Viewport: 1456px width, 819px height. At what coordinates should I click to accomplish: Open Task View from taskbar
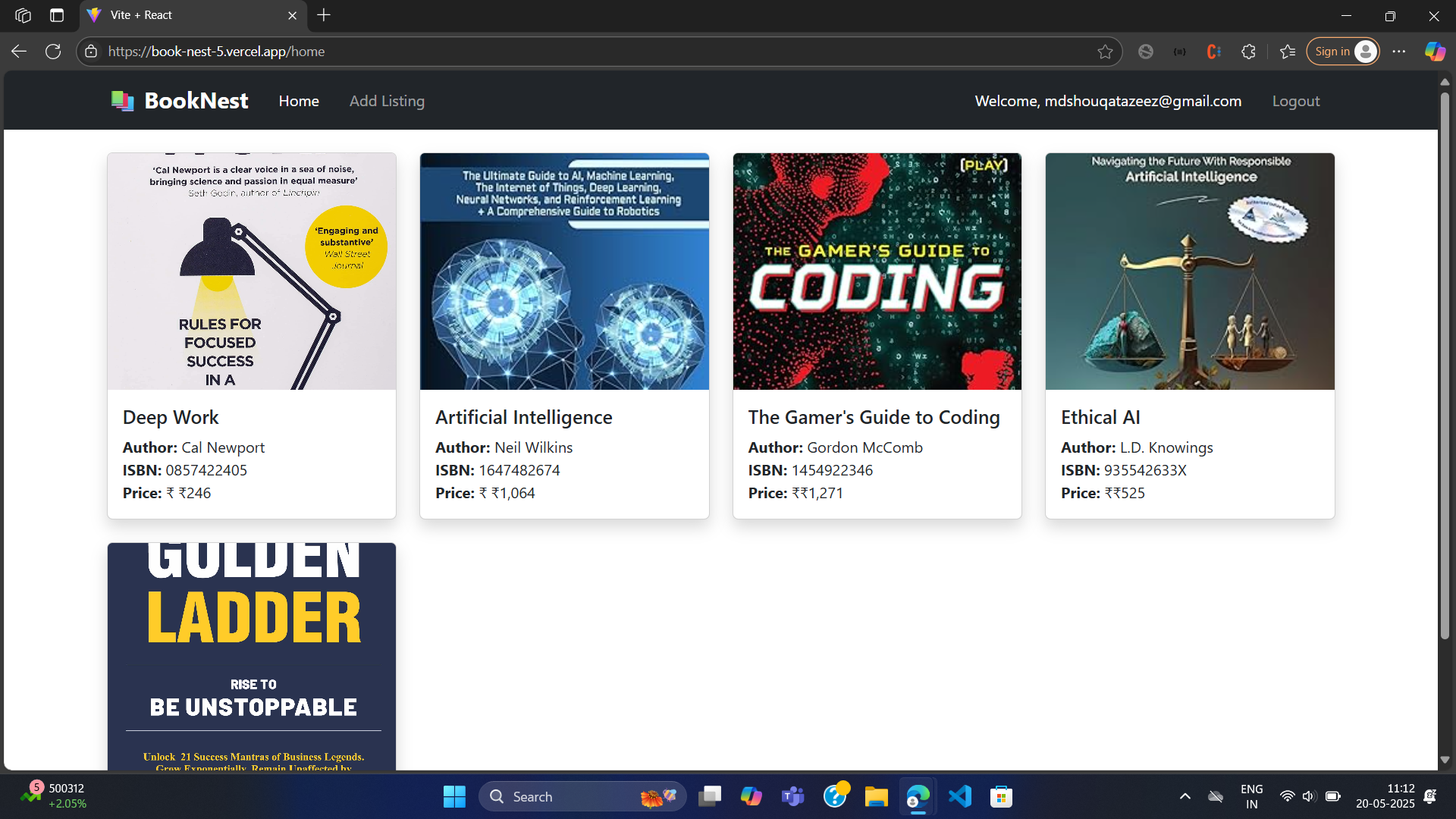coord(710,796)
